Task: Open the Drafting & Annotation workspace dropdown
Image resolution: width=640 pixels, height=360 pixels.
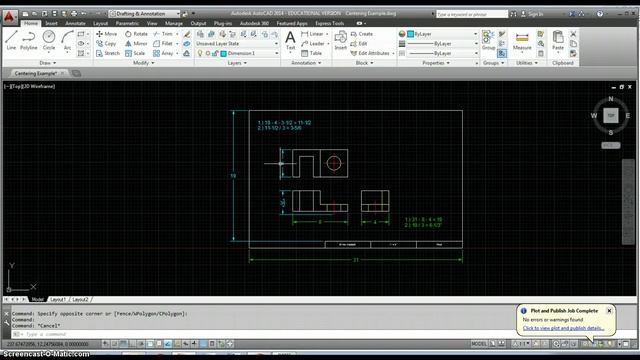Action: (144, 14)
